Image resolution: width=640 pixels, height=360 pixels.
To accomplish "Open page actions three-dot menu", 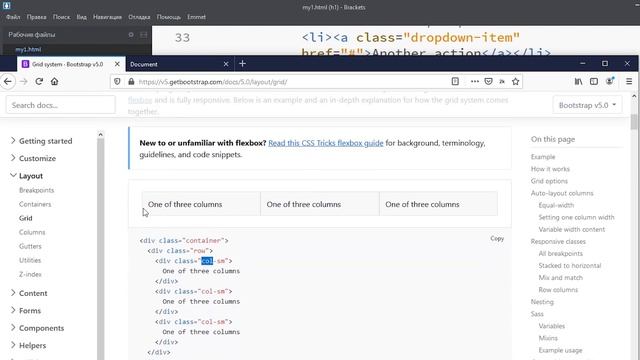I will pos(474,82).
